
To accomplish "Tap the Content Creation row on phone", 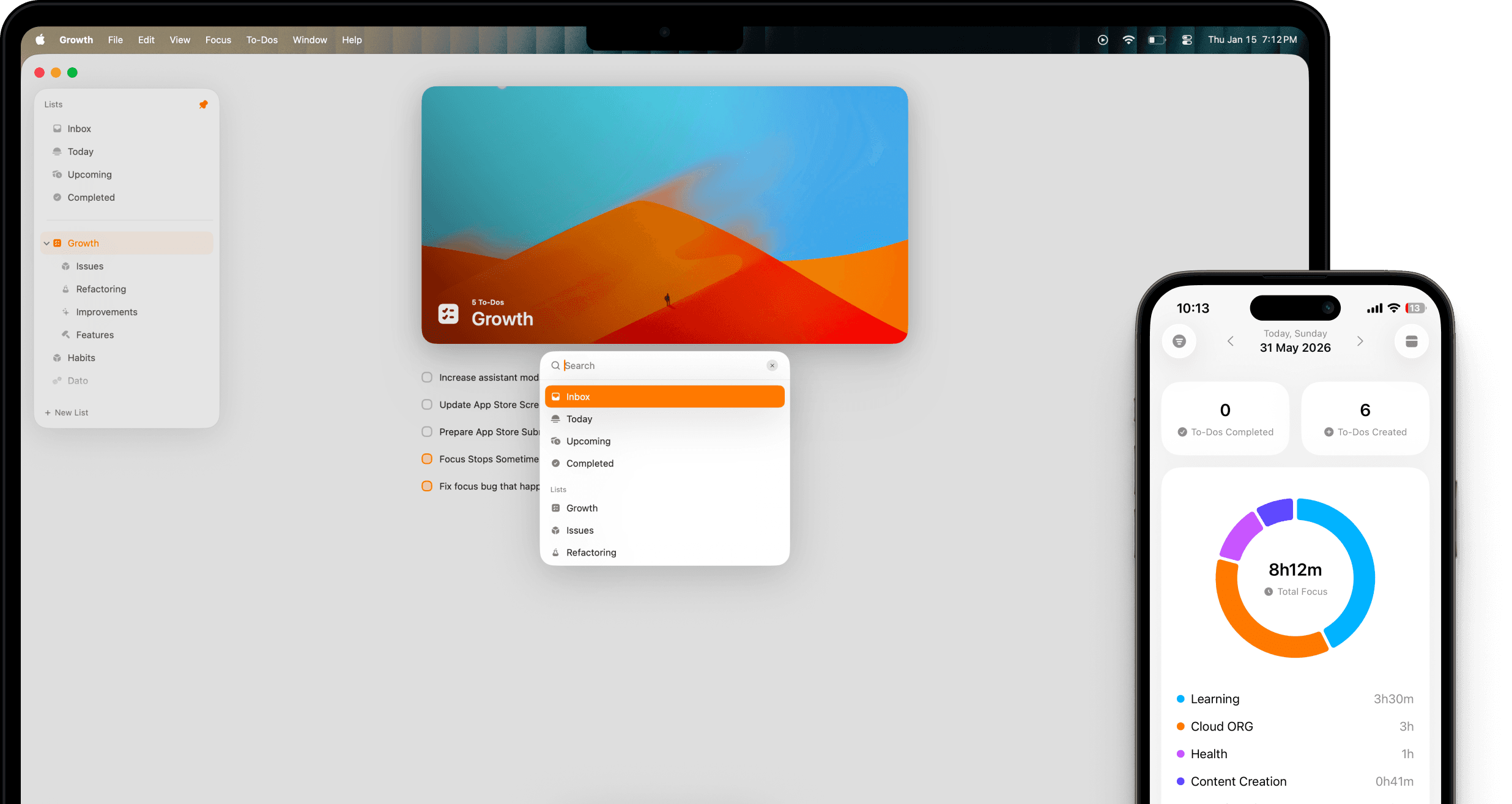I will coord(1295,781).
